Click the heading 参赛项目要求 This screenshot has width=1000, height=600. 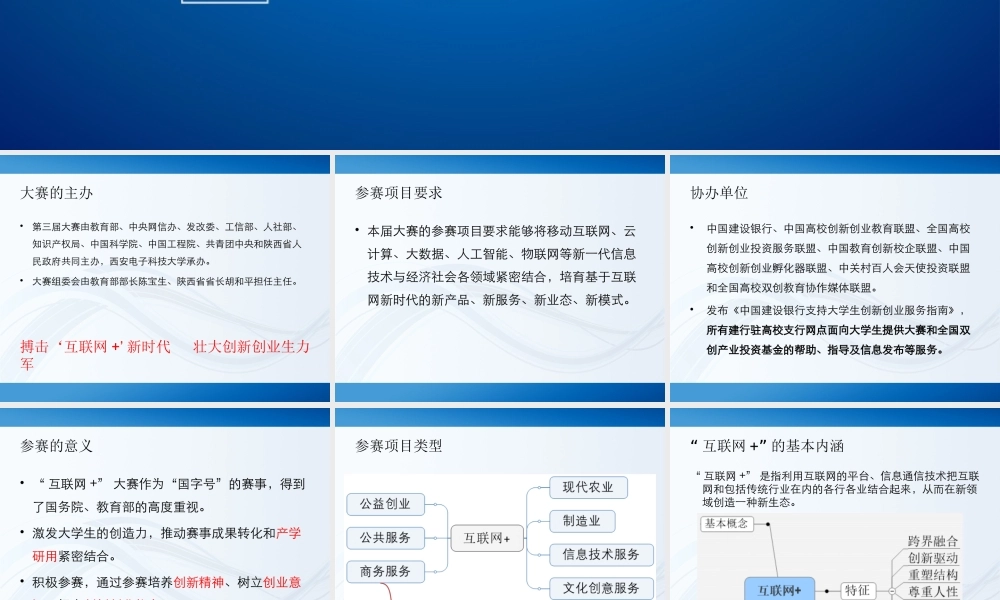tap(399, 193)
